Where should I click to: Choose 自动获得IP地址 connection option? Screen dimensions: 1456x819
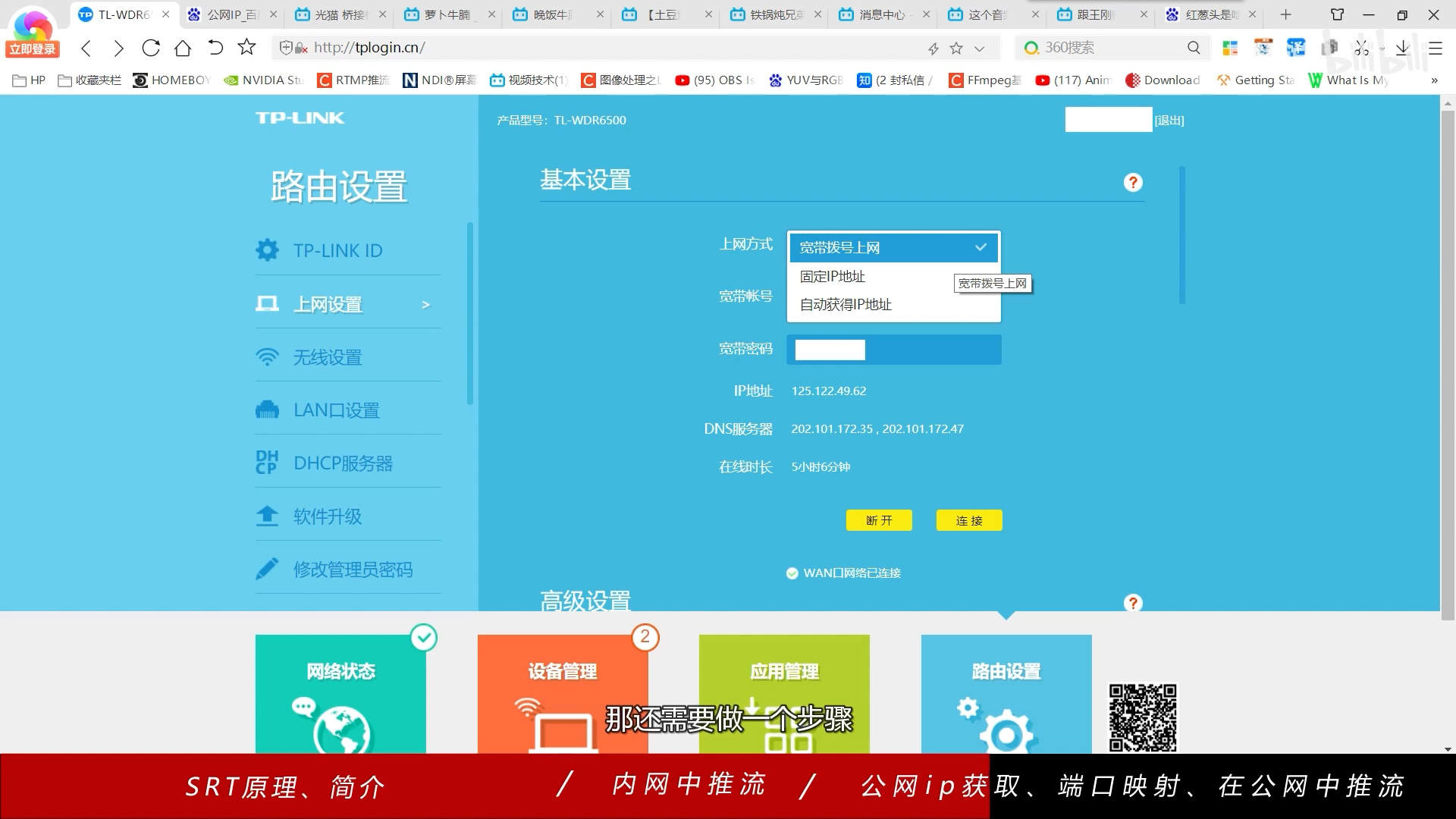click(x=844, y=304)
